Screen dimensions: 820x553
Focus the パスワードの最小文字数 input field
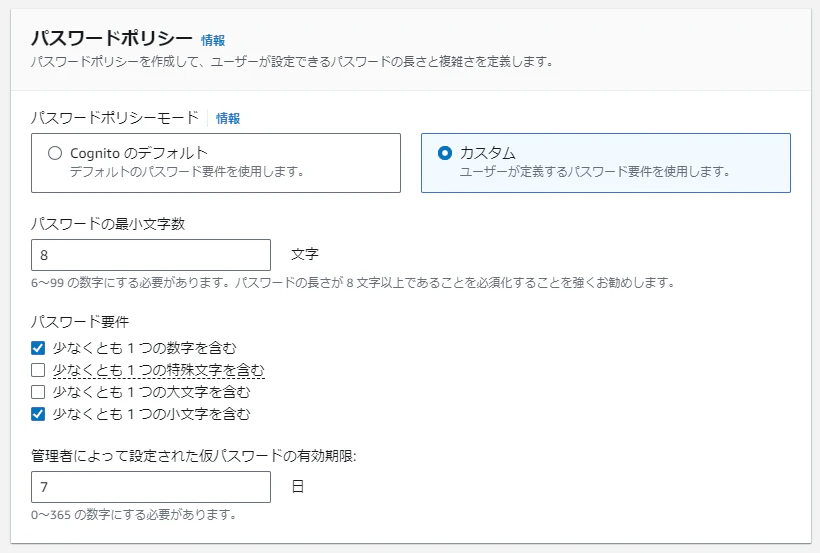tap(151, 255)
